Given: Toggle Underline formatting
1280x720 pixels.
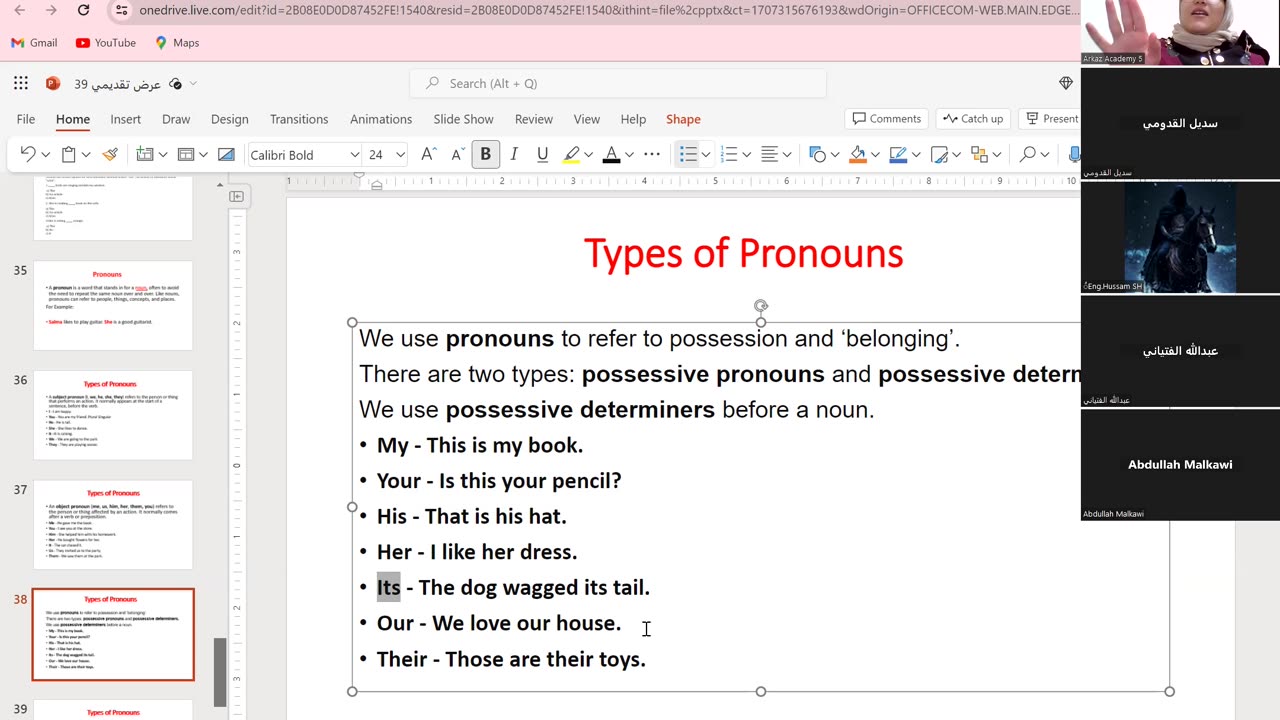Looking at the screenshot, I should [542, 155].
